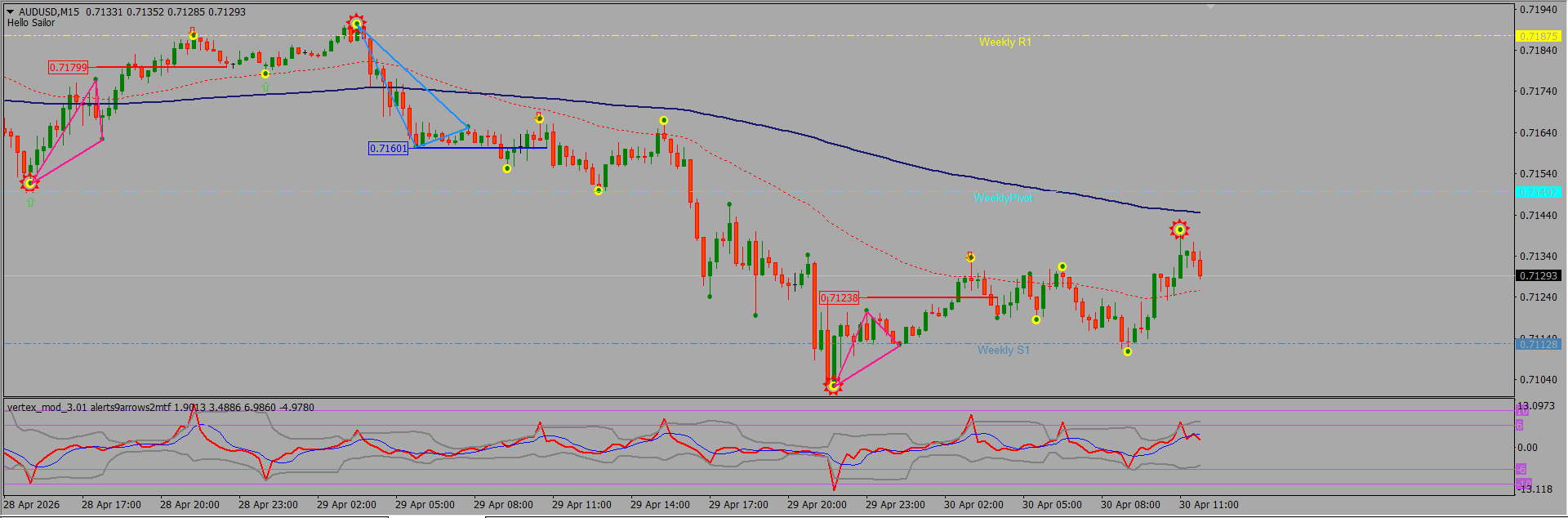Screen dimensions: 1568x518
Task: Click the green up arrow below the 28 Apr sun marker
Action: coord(30,203)
